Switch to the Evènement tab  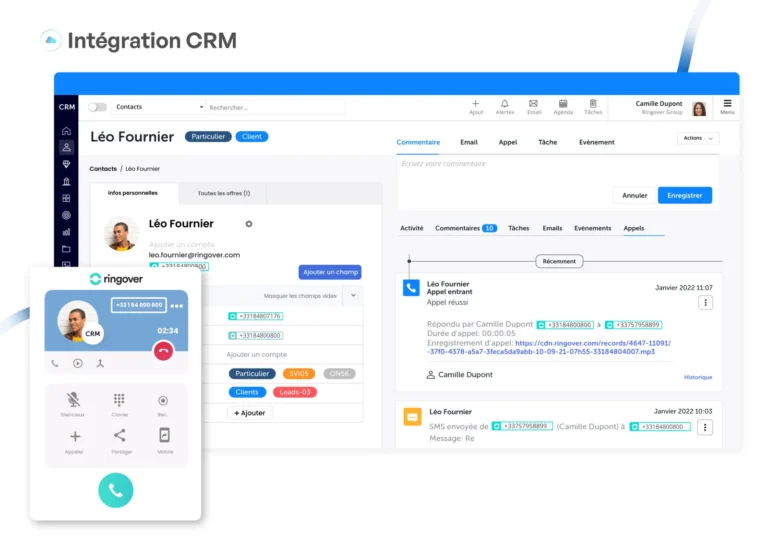tap(597, 143)
